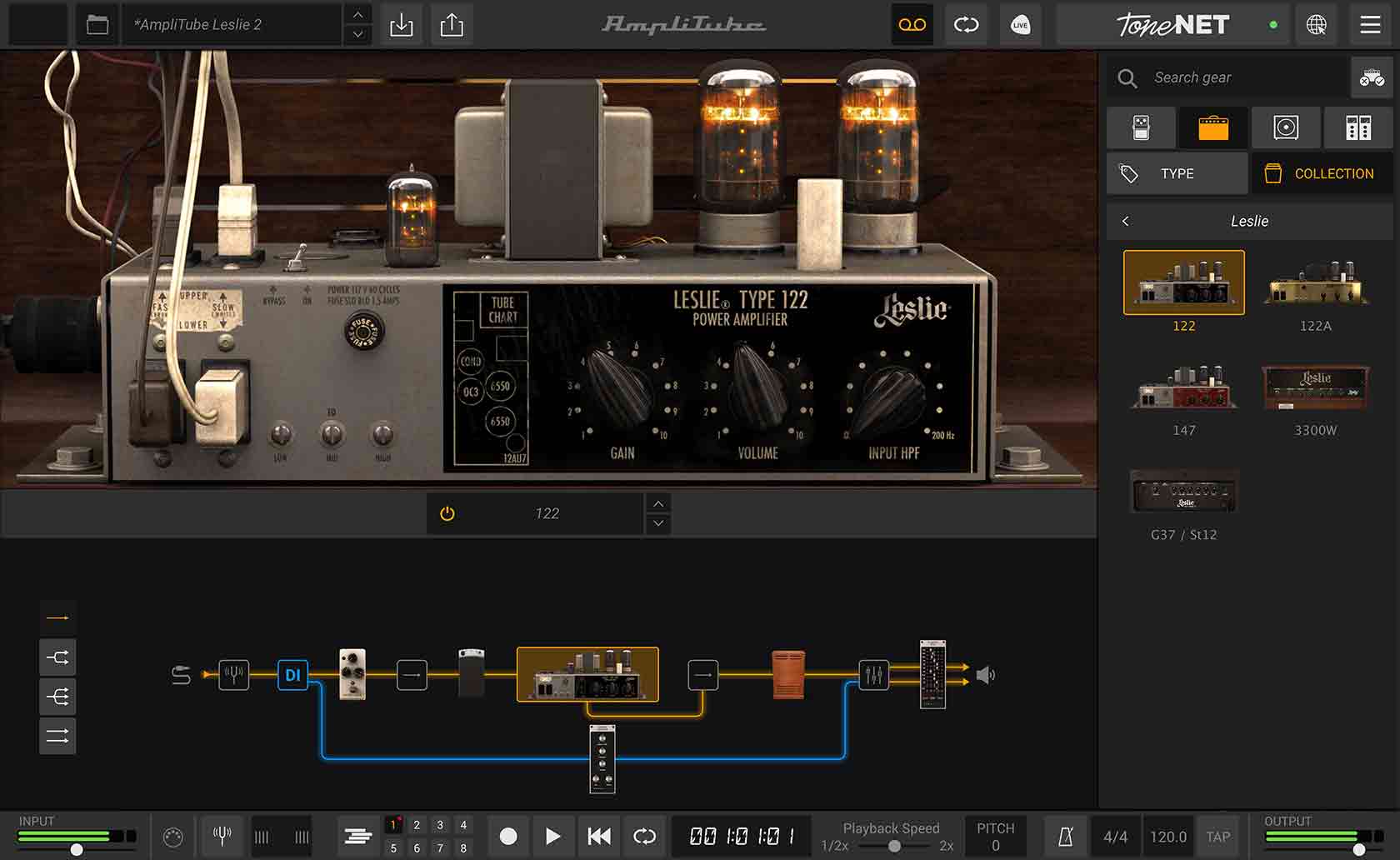Click the speaker output icon in chain
This screenshot has height=860, width=1400.
click(x=986, y=674)
